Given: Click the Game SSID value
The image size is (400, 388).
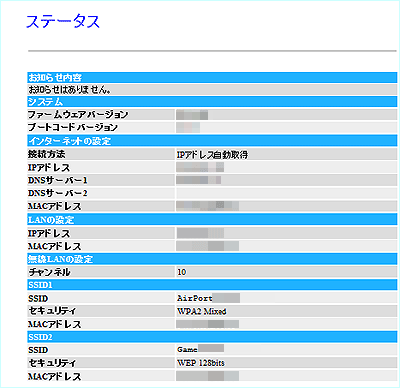Looking at the screenshot, I should coord(187,350).
